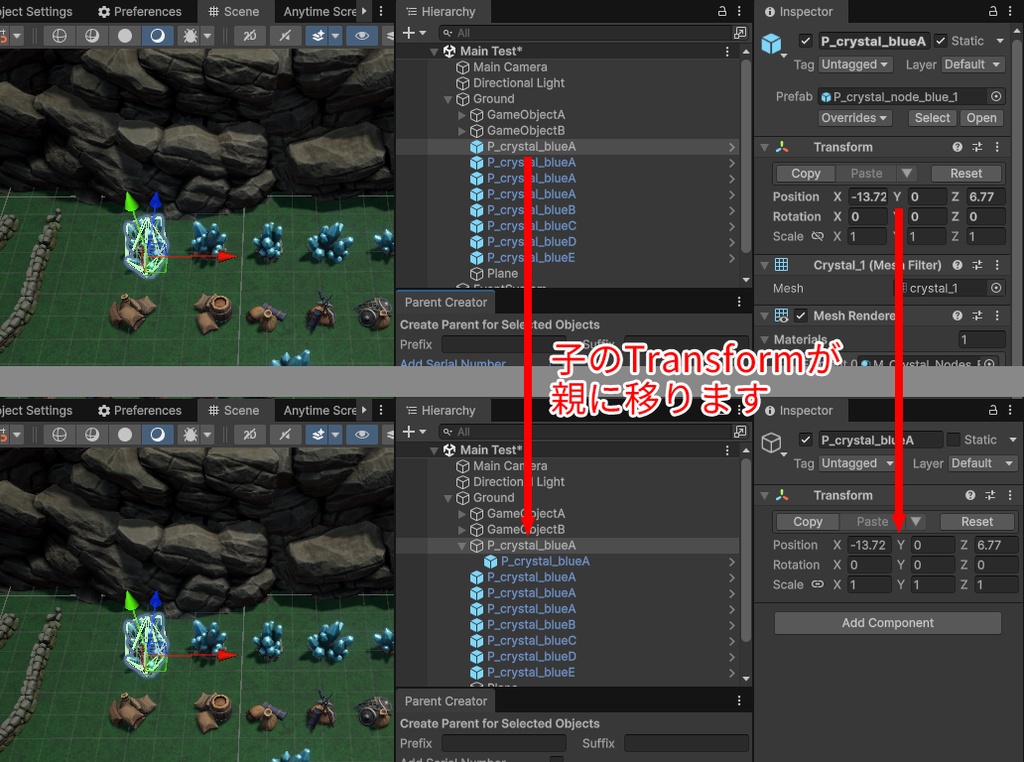Click Suffix input field in lower Parent Creator
1024x762 pixels.
[686, 743]
